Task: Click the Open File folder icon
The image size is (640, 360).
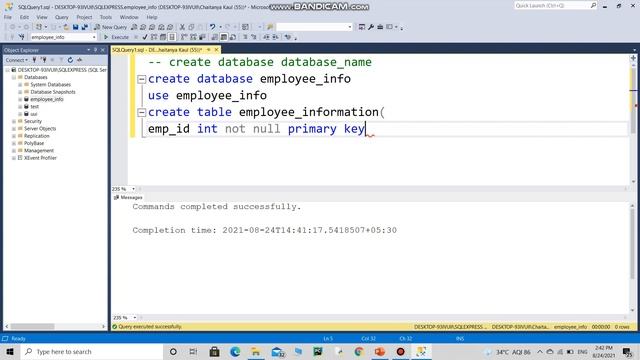Action: pos(66,27)
